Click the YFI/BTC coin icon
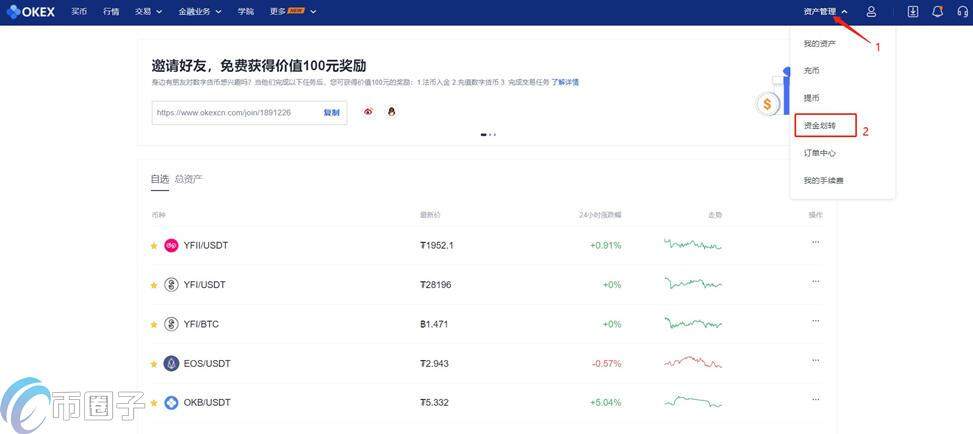Image resolution: width=973 pixels, height=434 pixels. pos(171,324)
